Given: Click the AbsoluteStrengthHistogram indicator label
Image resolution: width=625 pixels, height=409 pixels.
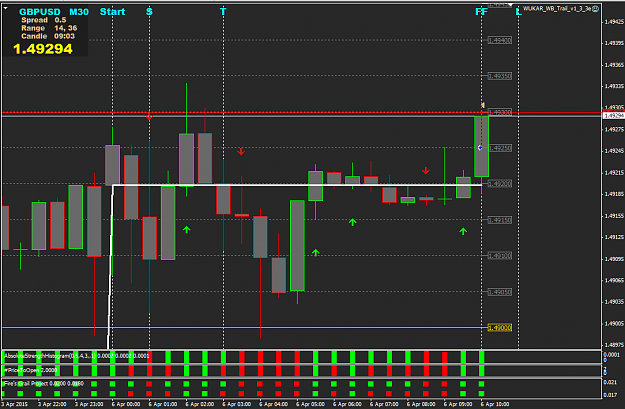Looking at the screenshot, I should 77,356.
